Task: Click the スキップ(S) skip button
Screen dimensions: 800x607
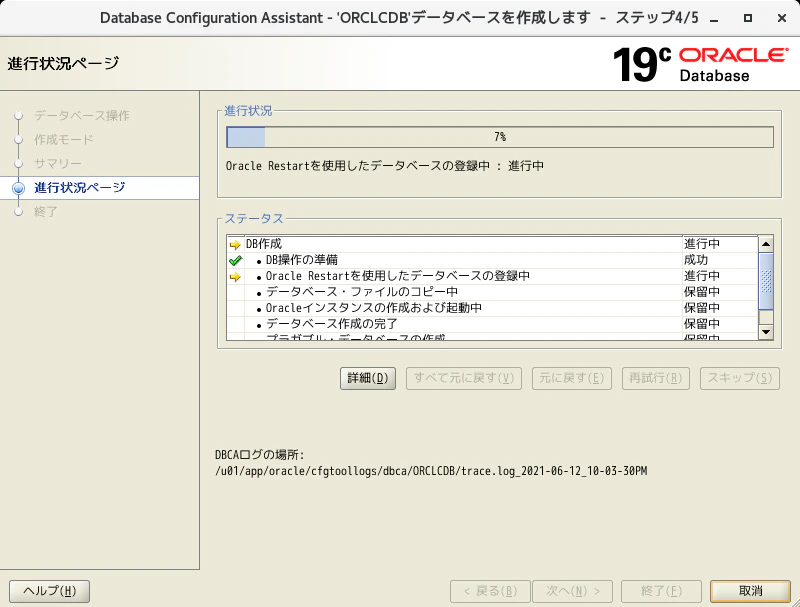Action: click(x=740, y=378)
